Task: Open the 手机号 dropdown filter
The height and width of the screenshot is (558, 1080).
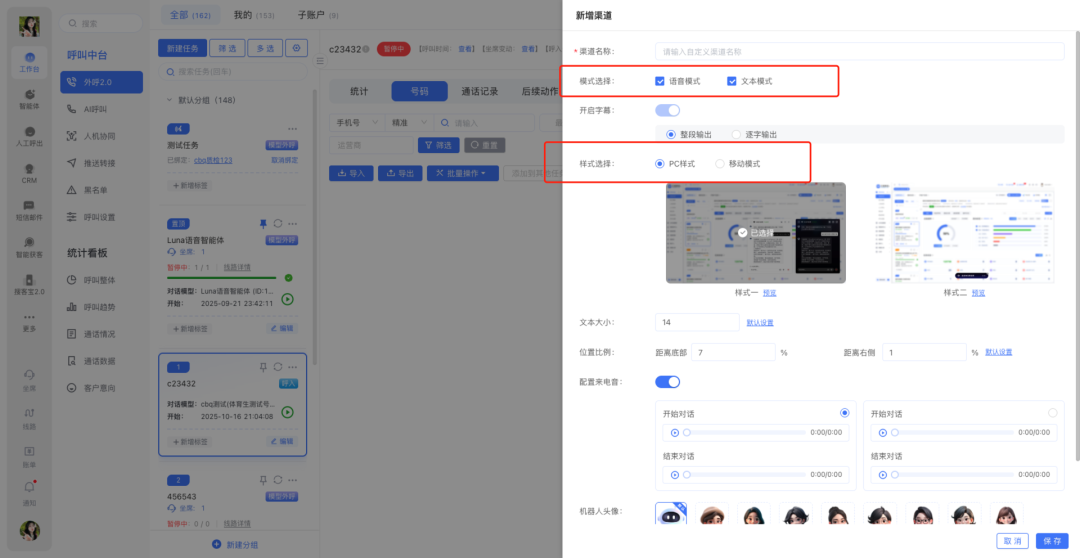Action: click(356, 122)
